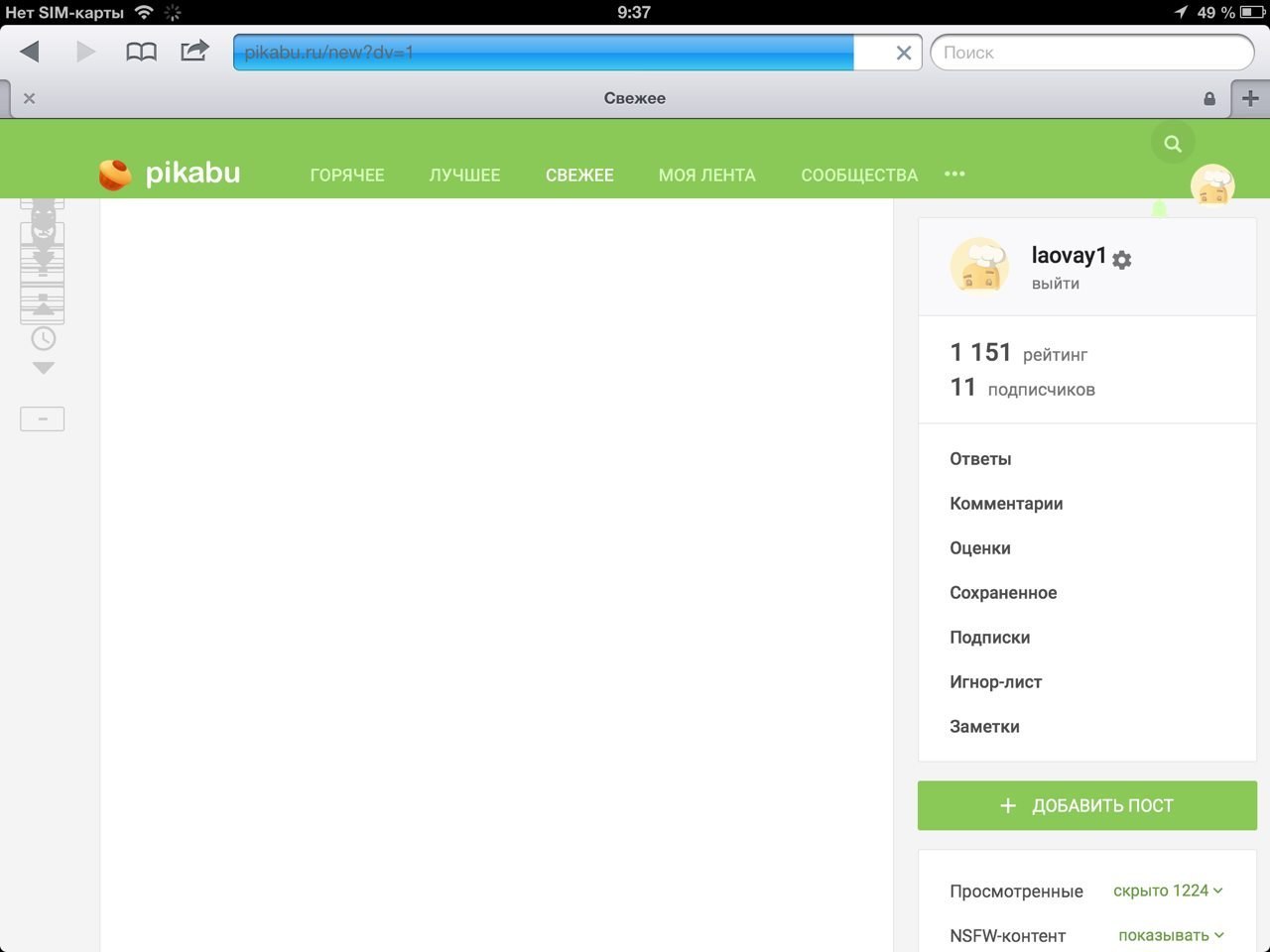Image resolution: width=1270 pixels, height=952 pixels.
Task: Tap the clock icon in left sidebar
Action: [44, 339]
